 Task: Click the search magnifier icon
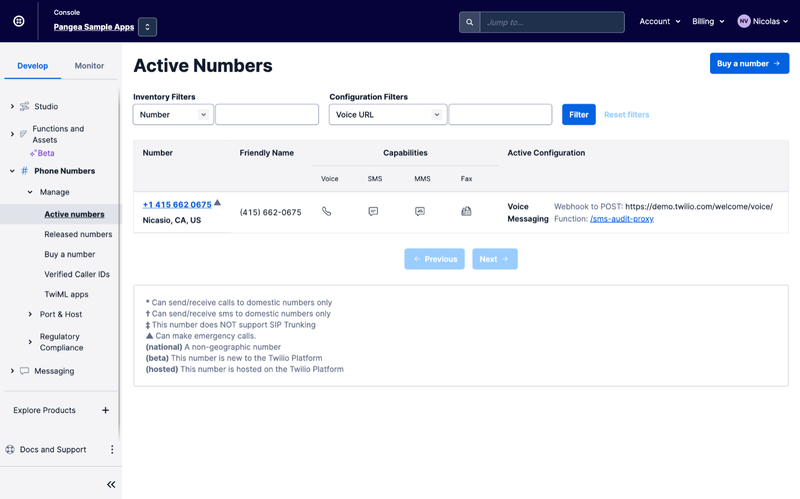(469, 22)
